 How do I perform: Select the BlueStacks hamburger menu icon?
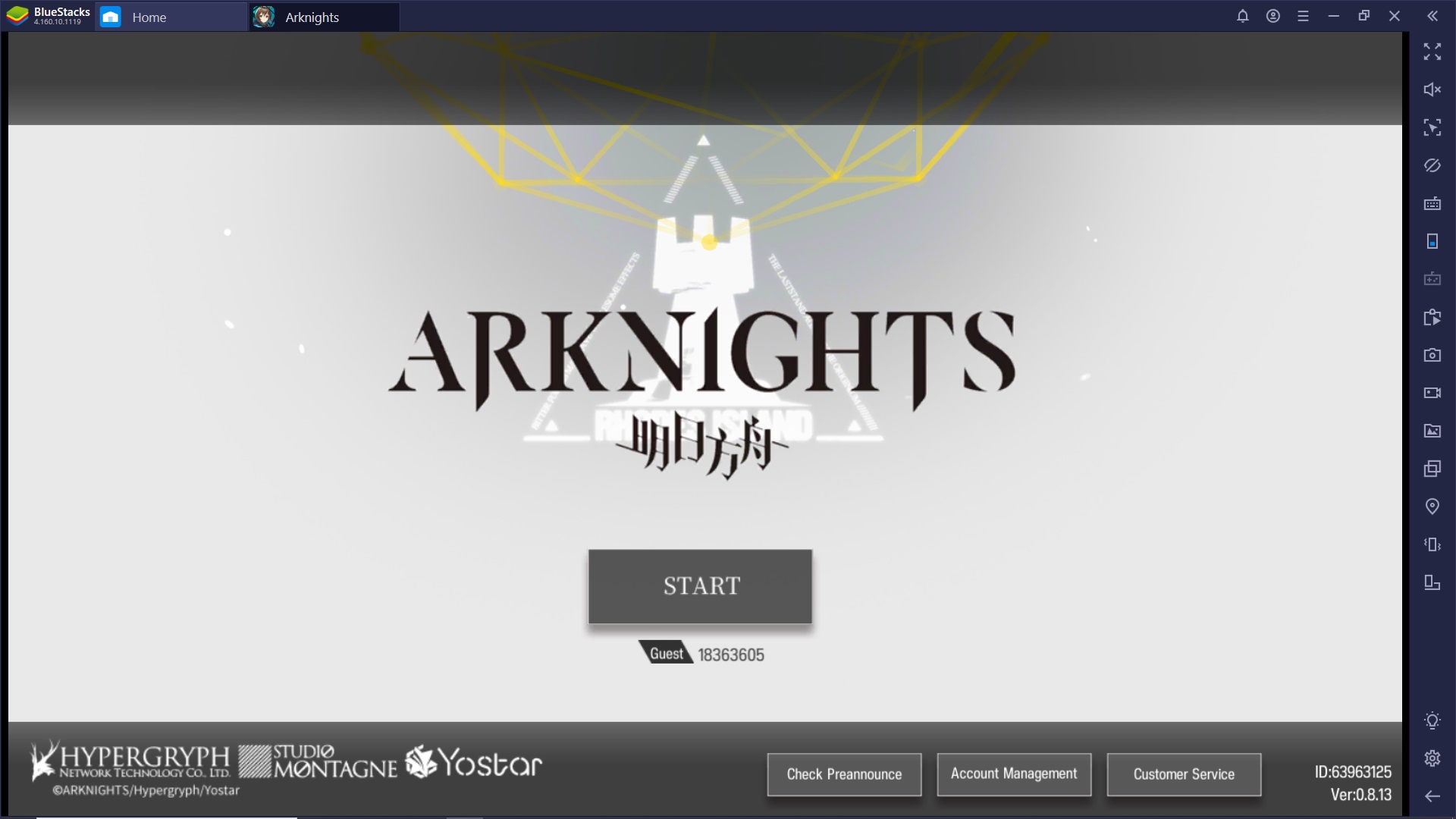pyautogui.click(x=1303, y=16)
